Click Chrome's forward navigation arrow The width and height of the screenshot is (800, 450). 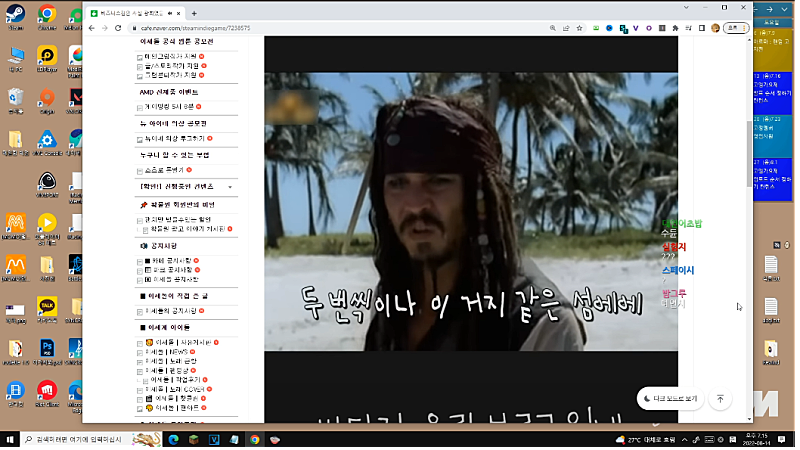click(105, 28)
